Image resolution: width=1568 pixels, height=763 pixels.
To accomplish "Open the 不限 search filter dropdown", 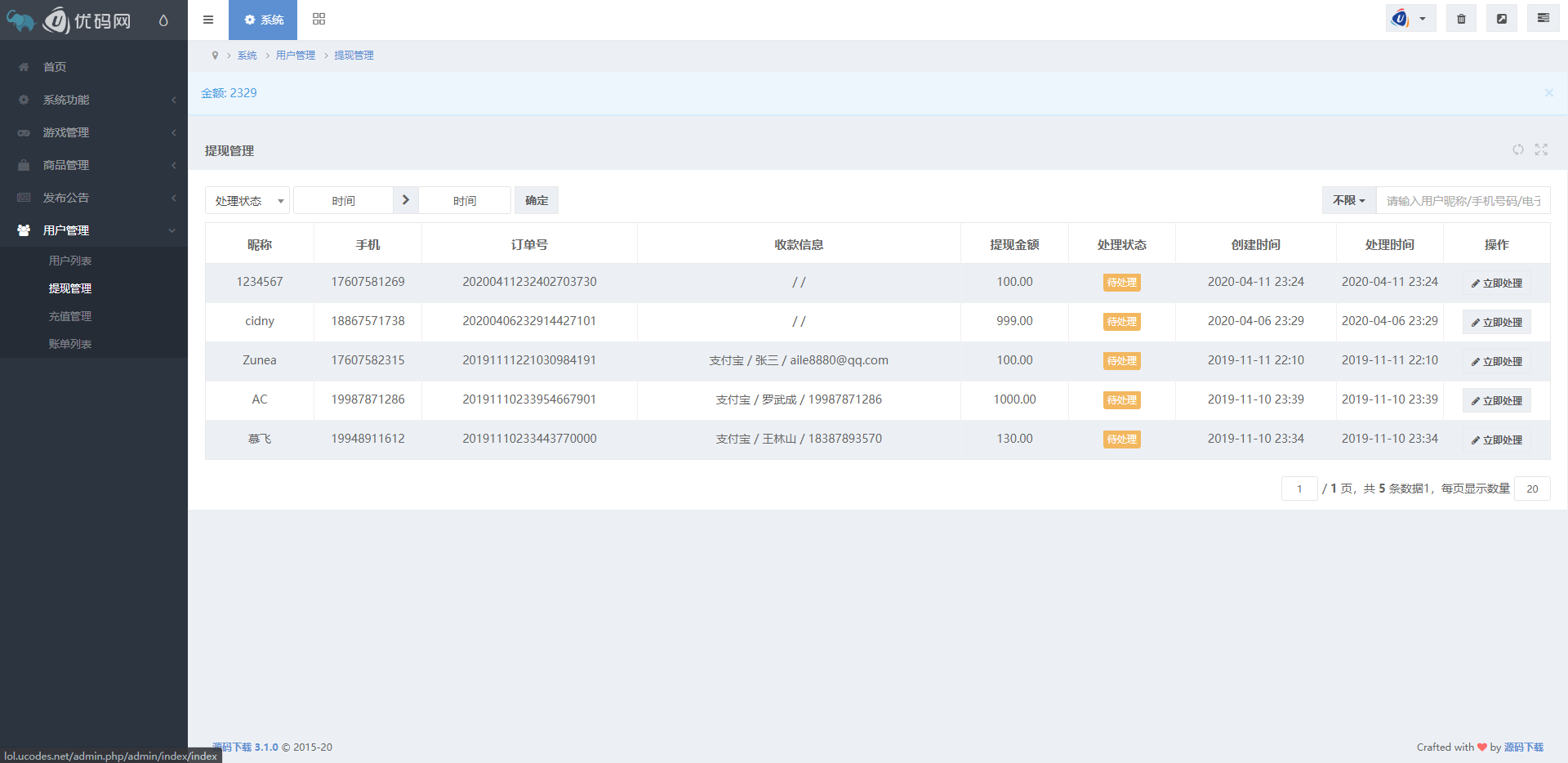I will point(1347,200).
